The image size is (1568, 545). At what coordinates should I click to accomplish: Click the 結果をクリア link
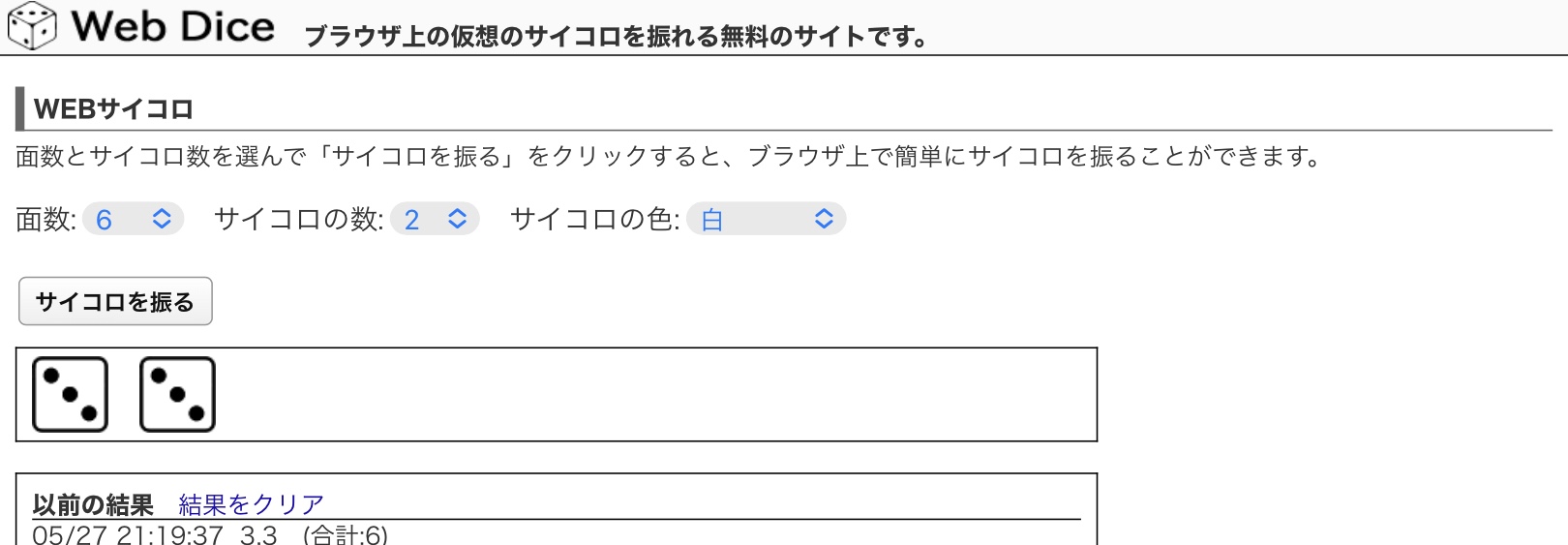click(x=251, y=504)
